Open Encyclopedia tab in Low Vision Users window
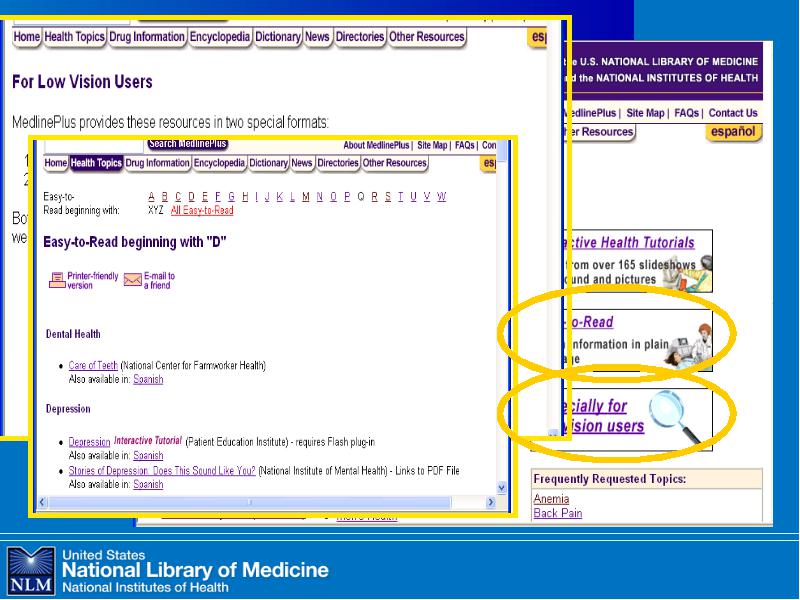800x600 pixels. coord(220,37)
